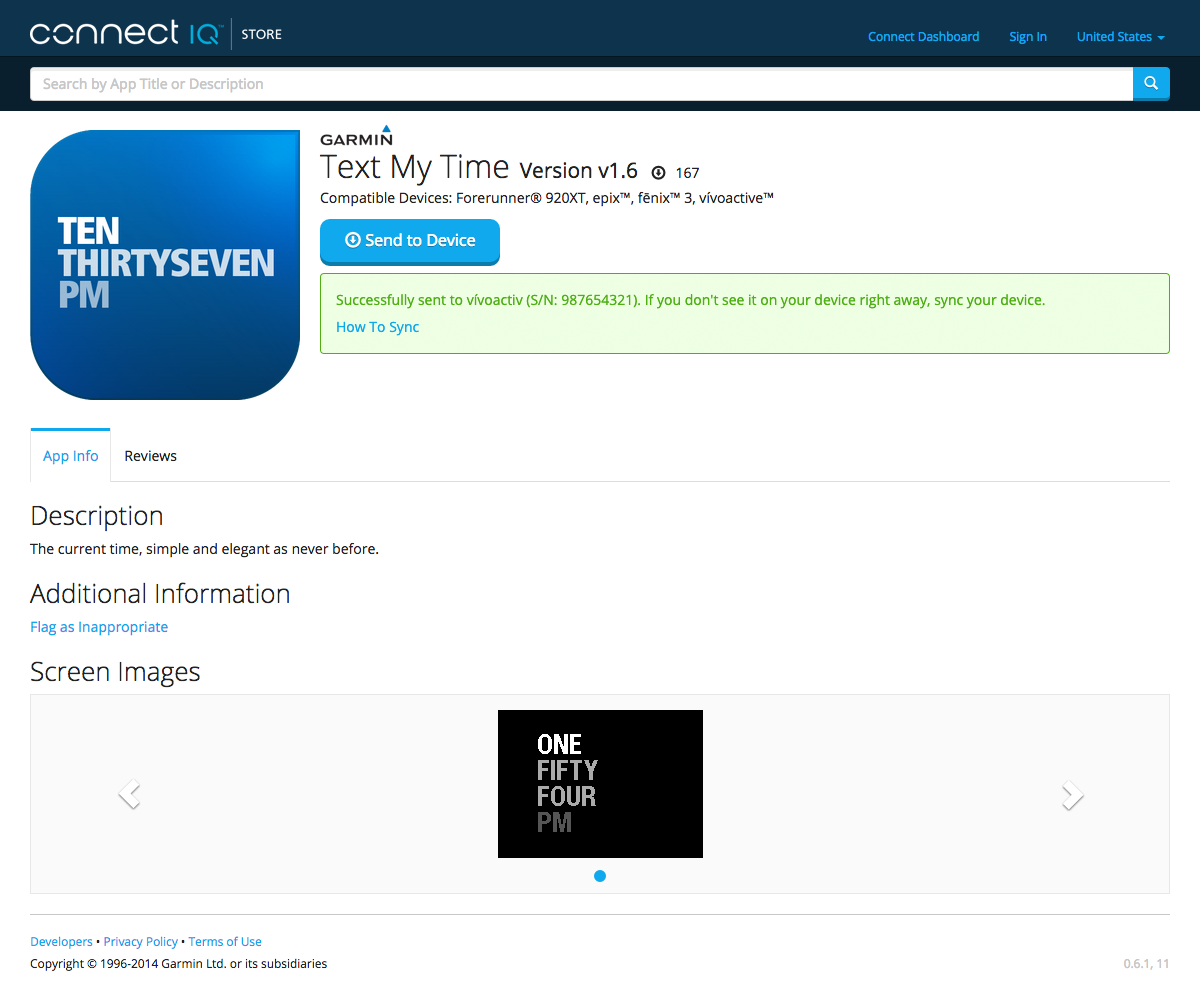Open the United States region dropdown
Screen dimensions: 1200x994
pyautogui.click(x=1120, y=37)
